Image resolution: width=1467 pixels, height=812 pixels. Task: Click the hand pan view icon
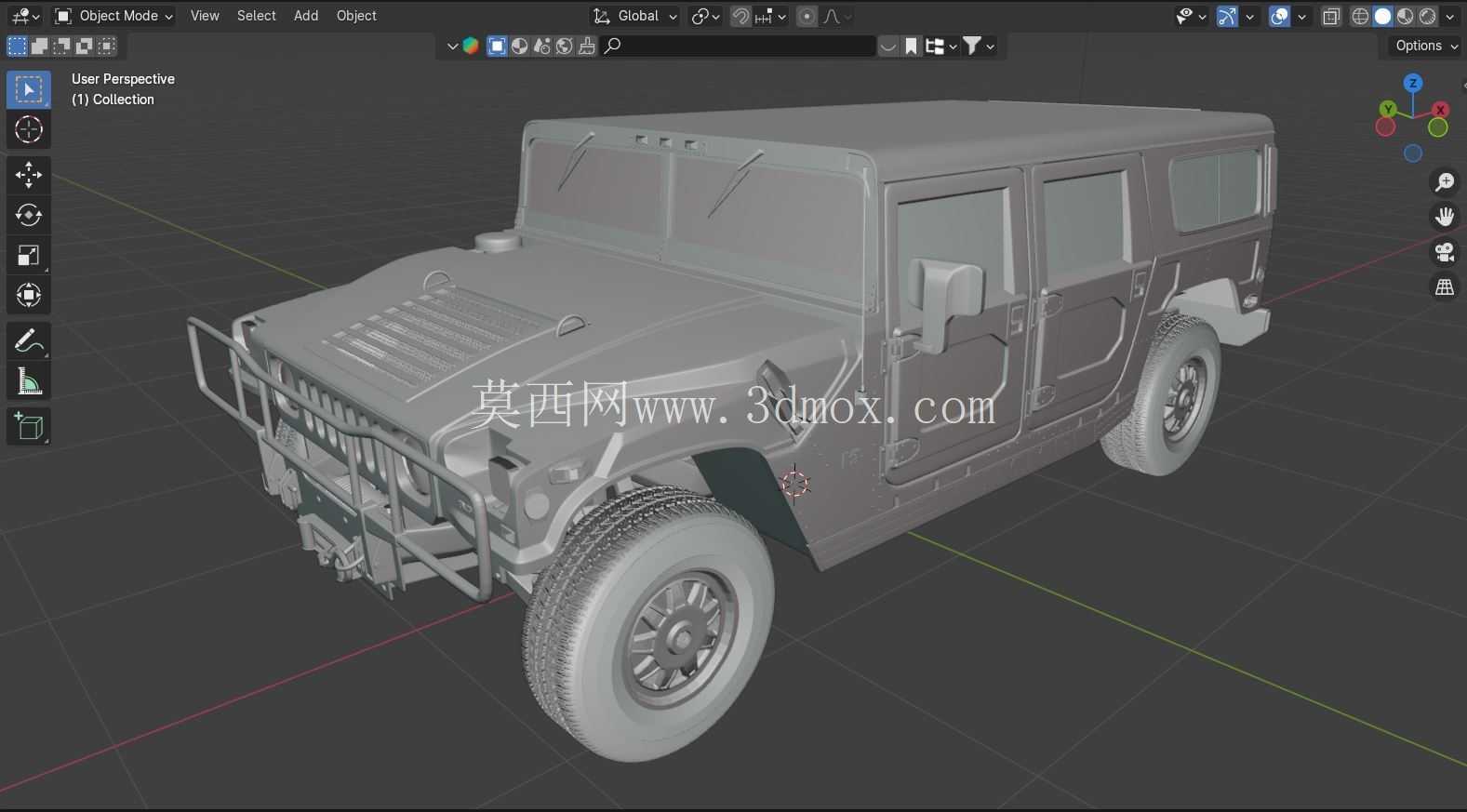[x=1444, y=217]
